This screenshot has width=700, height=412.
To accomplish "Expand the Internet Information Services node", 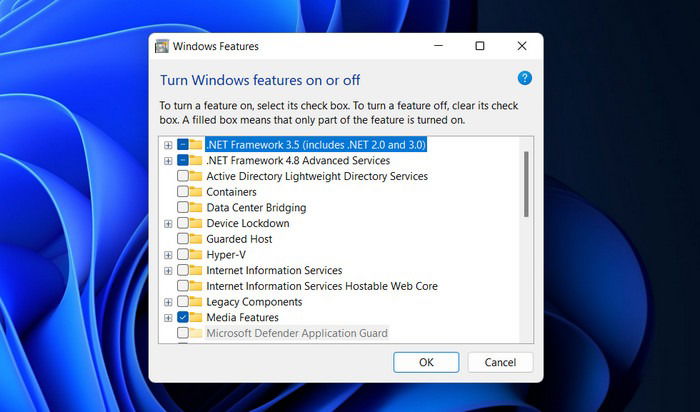I will [168, 271].
